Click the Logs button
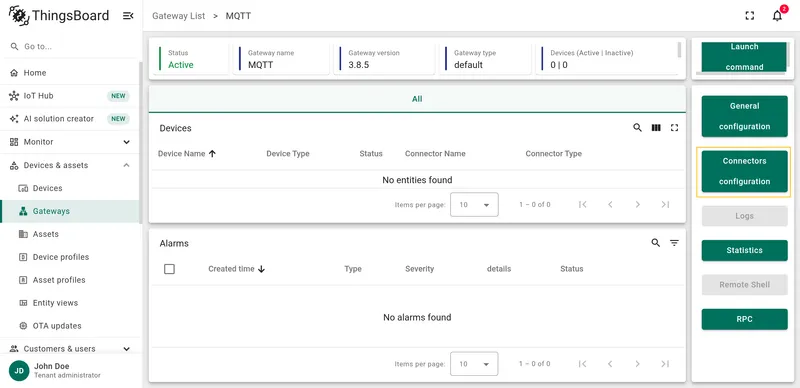This screenshot has width=800, height=388. point(744,216)
